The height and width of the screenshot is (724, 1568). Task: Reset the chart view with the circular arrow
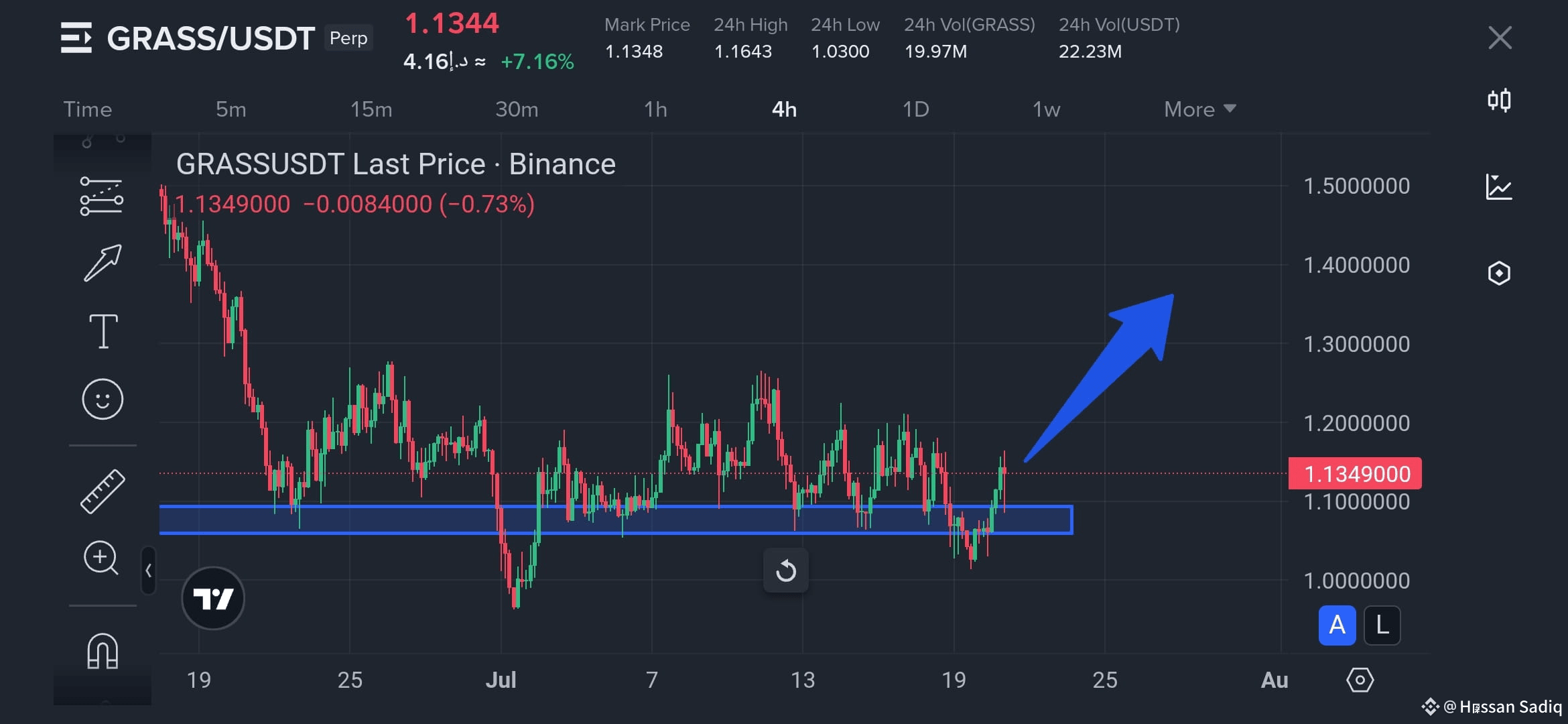786,571
